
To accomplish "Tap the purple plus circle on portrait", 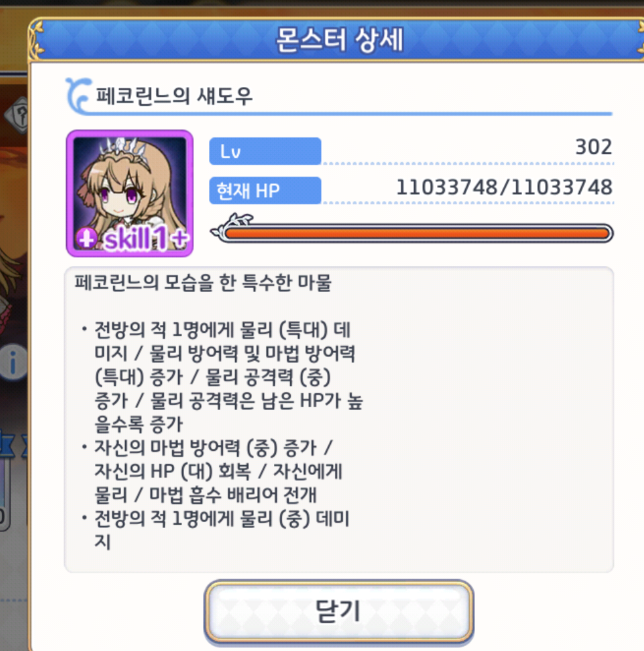I will click(86, 239).
